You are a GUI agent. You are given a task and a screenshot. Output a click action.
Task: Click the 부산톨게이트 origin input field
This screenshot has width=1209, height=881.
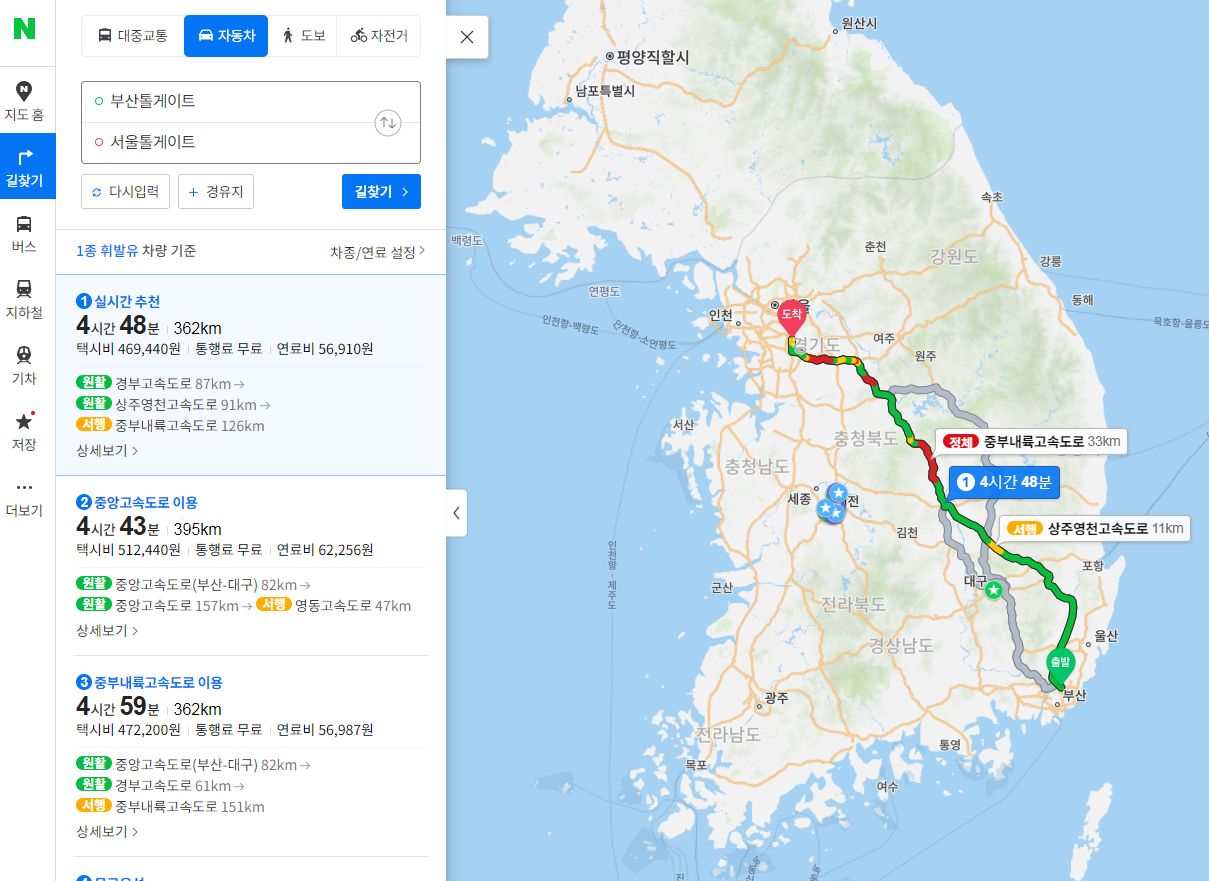click(228, 102)
